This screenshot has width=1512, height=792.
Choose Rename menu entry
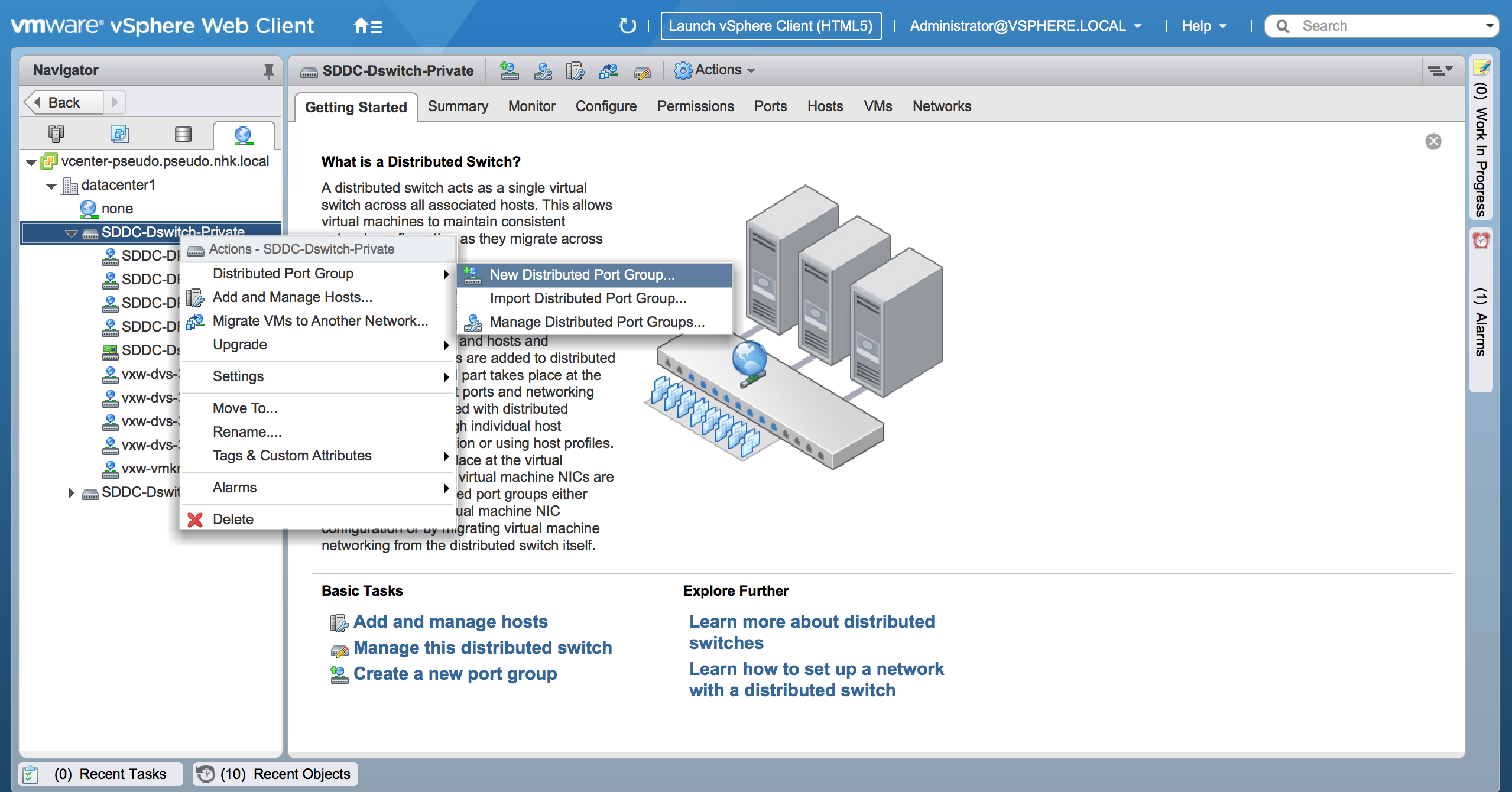pos(317,432)
